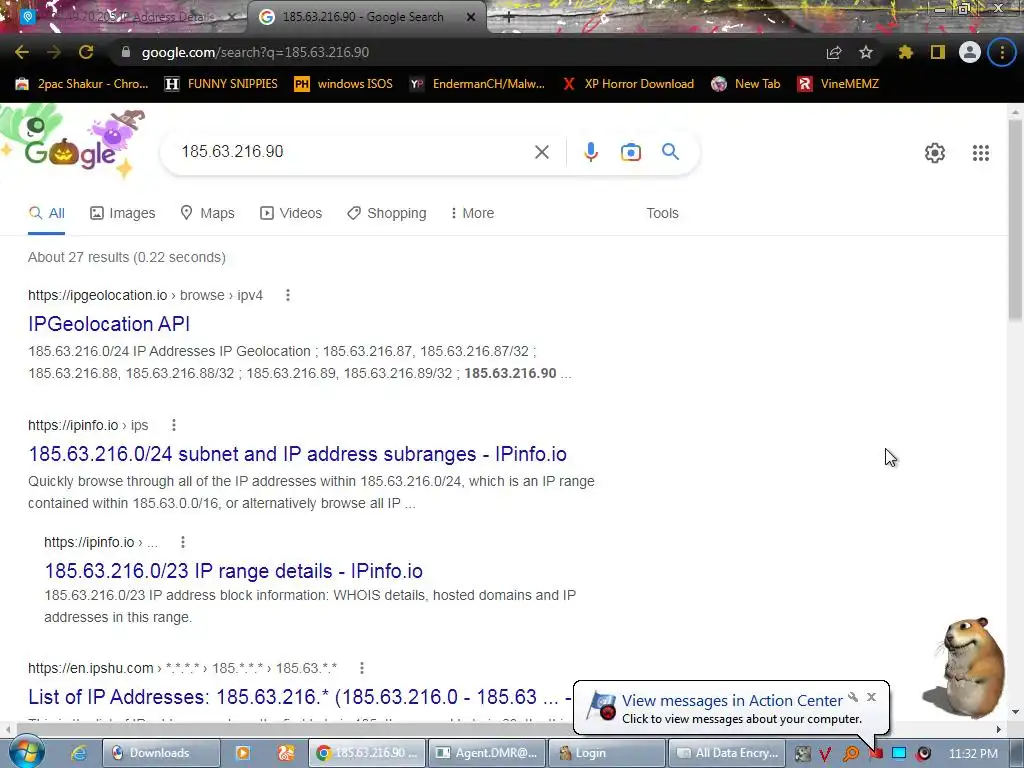Open the 2pac Shakur bookmark

point(82,84)
